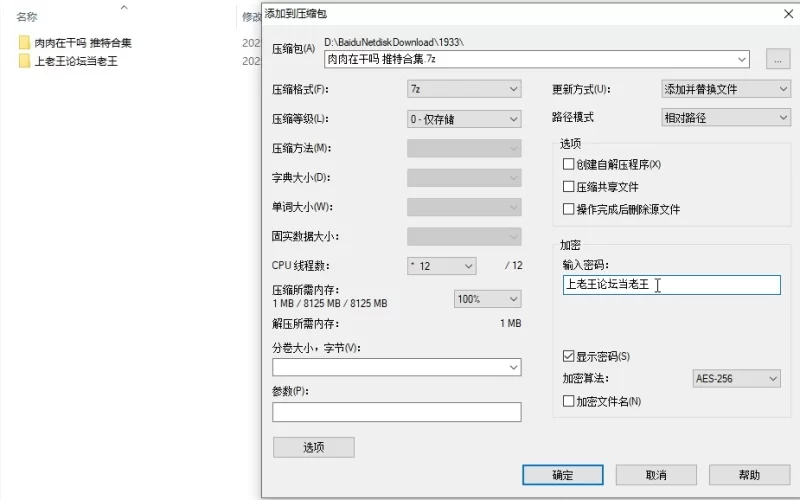Tick the 压缩共享文件 checkbox
This screenshot has height=500, width=800.
[568, 187]
